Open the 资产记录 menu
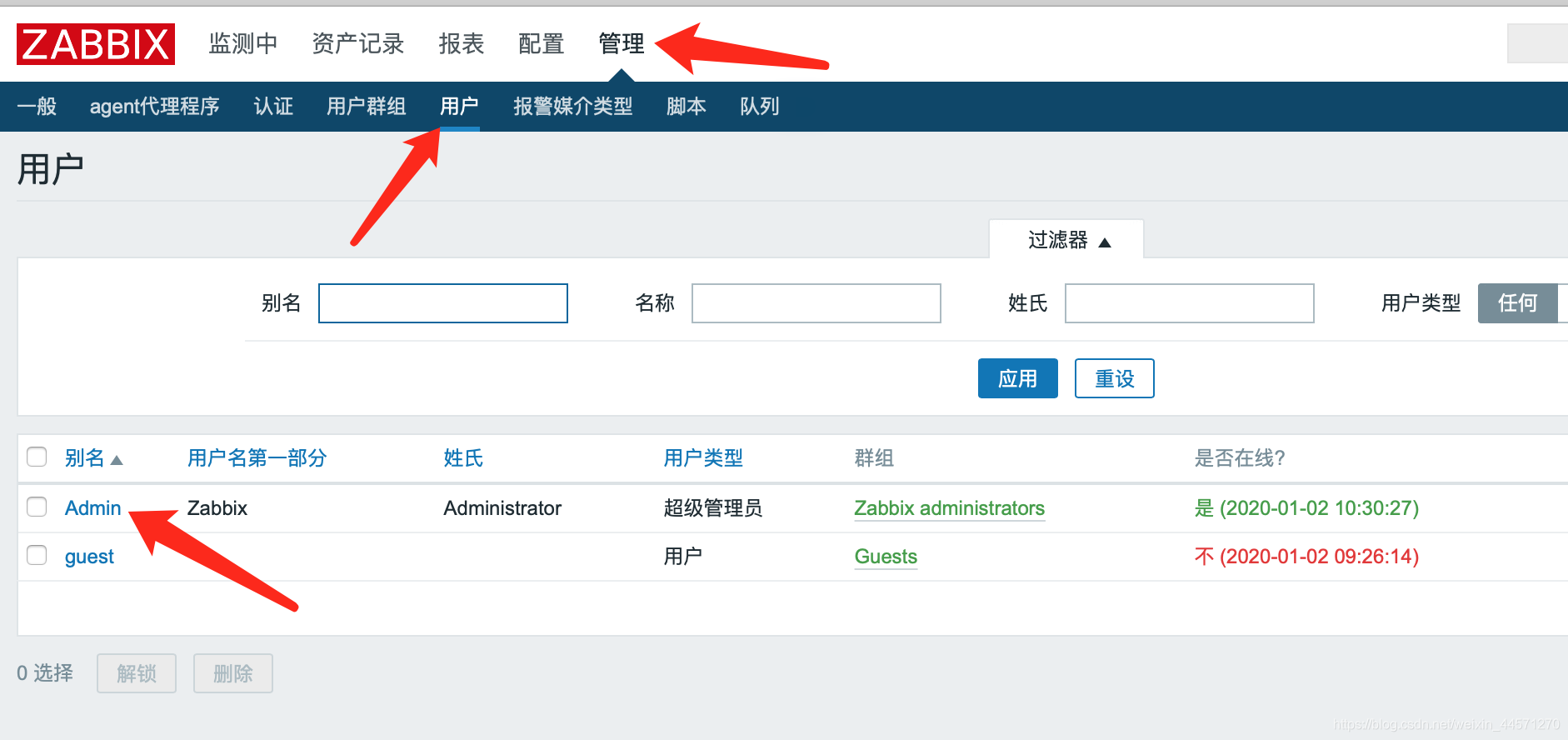The height and width of the screenshot is (740, 1568). coord(358,43)
